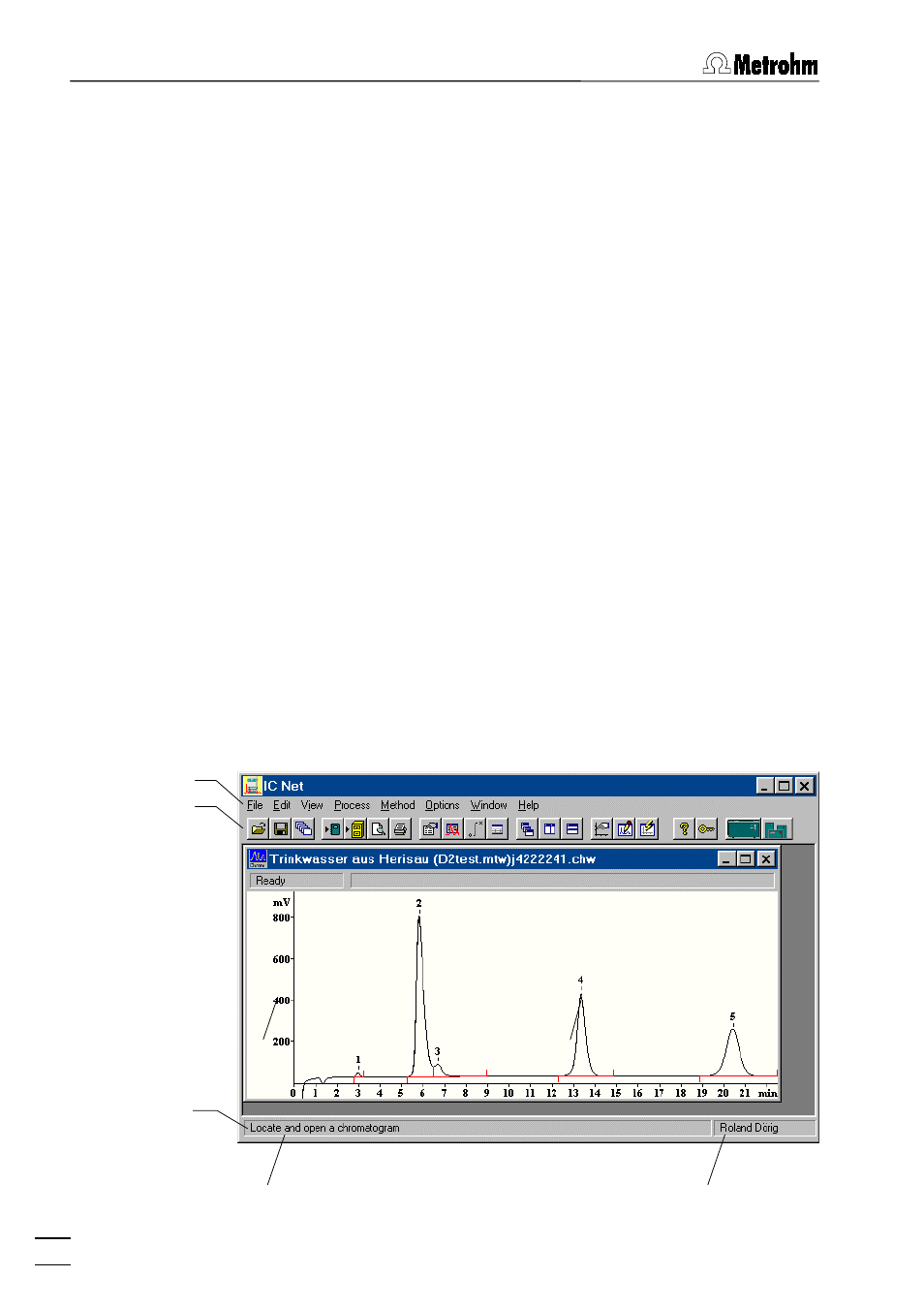Click the 'Ready' status field
The height and width of the screenshot is (1308, 924).
pos(296,881)
